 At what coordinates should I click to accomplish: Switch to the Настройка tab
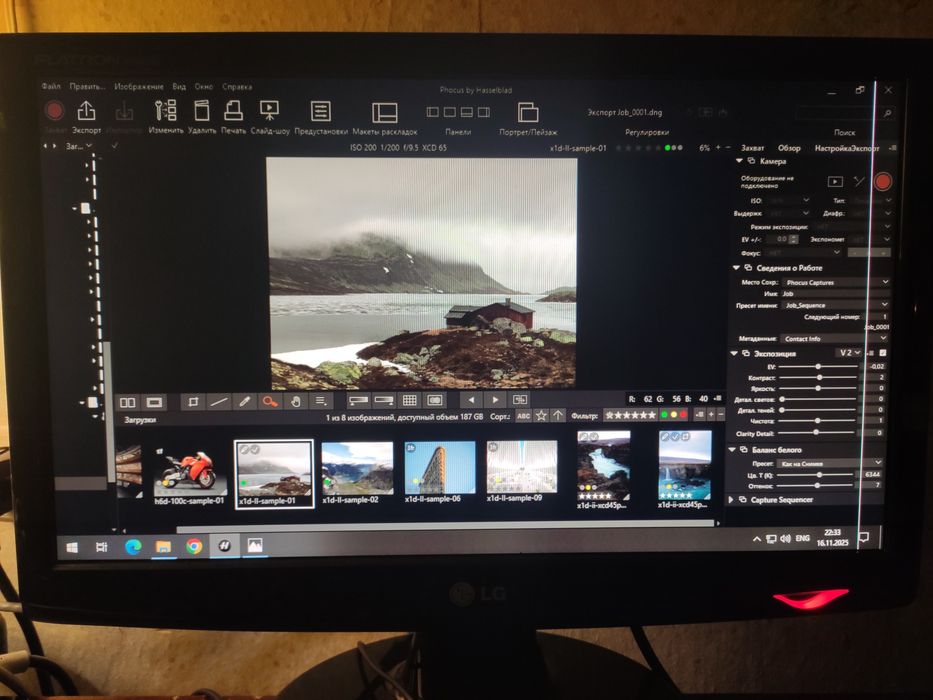tap(831, 148)
